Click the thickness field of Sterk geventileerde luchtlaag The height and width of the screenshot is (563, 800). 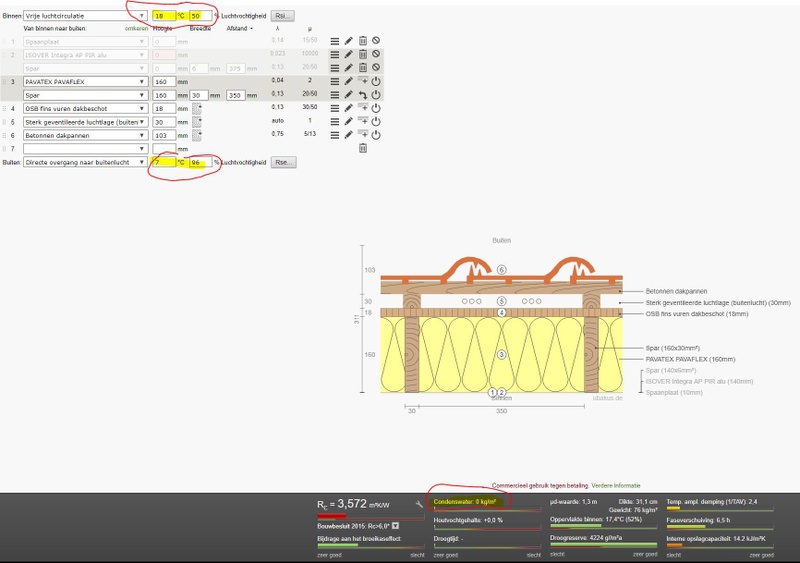[x=164, y=122]
